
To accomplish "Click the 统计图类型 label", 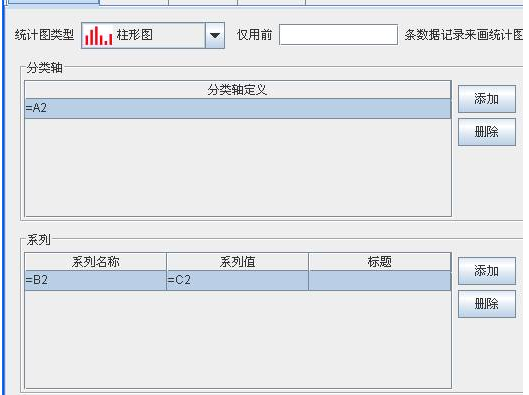I will 44,35.
